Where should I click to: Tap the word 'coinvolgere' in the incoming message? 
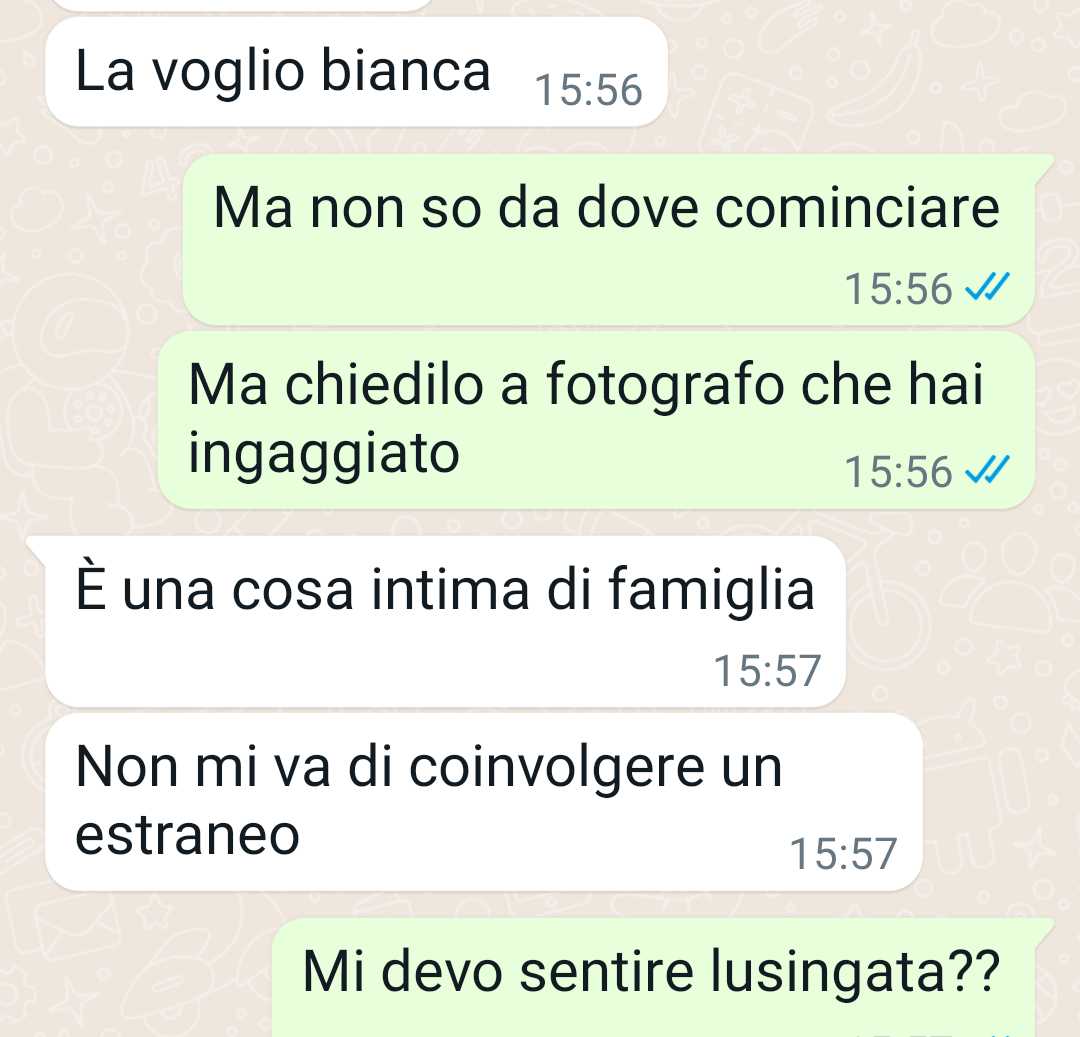tap(557, 768)
